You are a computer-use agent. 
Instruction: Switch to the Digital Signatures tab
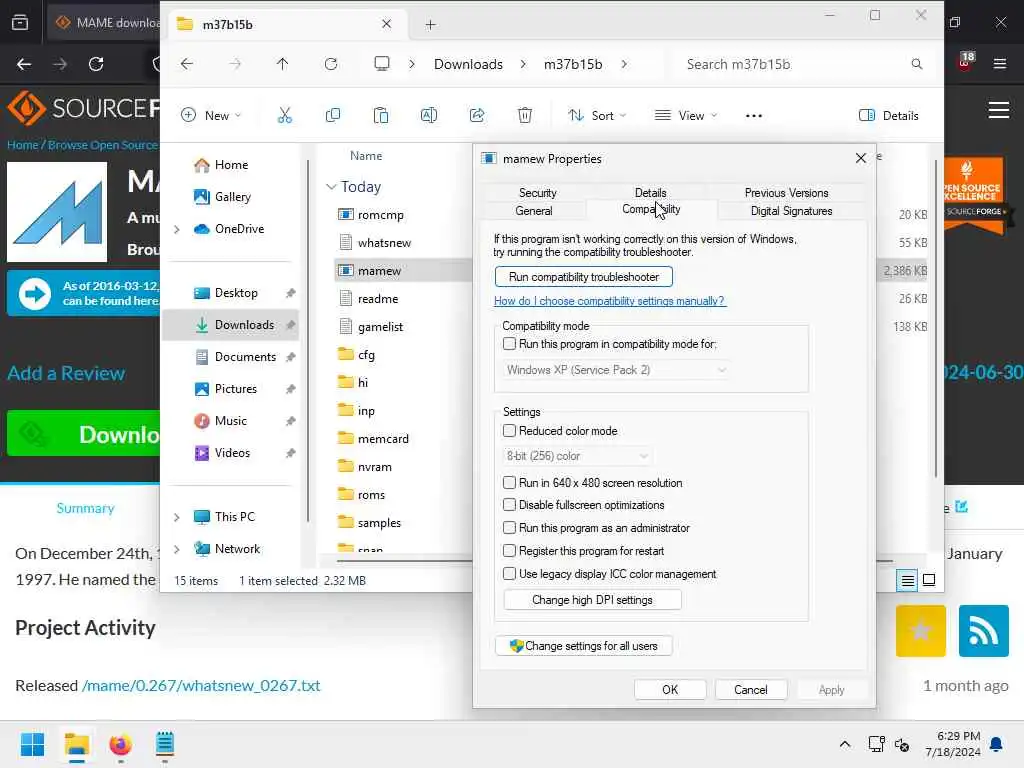pos(792,211)
